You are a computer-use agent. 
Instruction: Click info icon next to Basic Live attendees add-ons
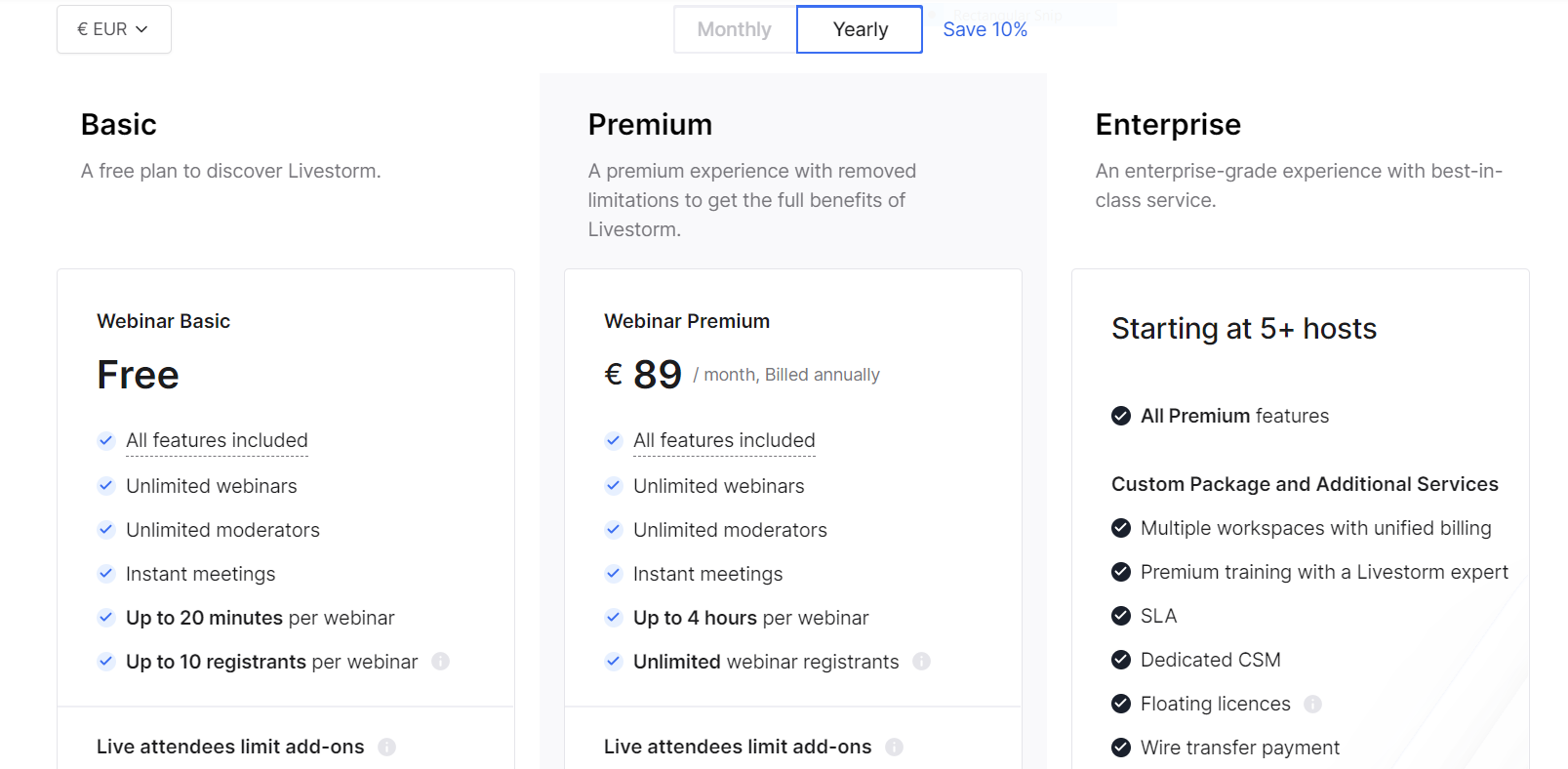point(387,747)
